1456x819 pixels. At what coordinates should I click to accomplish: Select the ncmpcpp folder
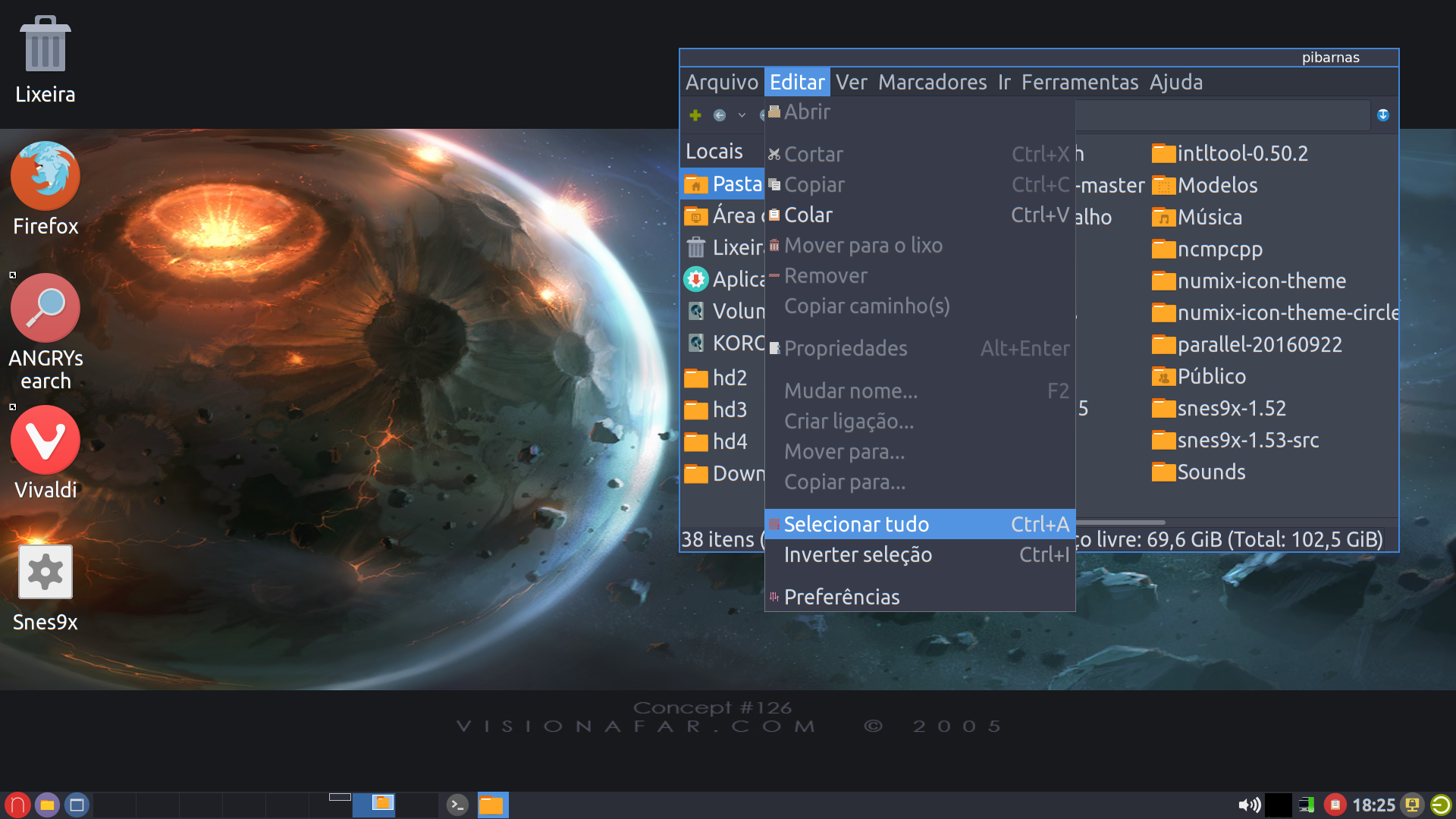click(x=1207, y=249)
